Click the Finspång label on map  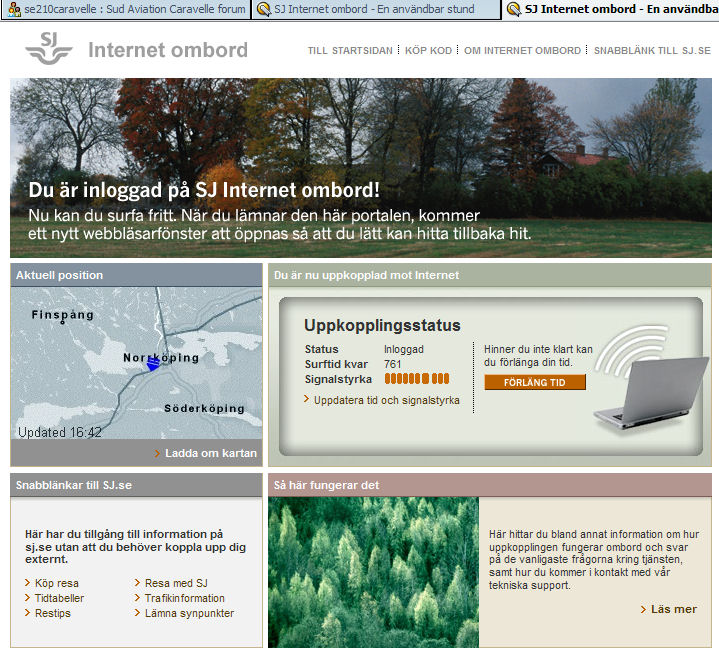63,315
